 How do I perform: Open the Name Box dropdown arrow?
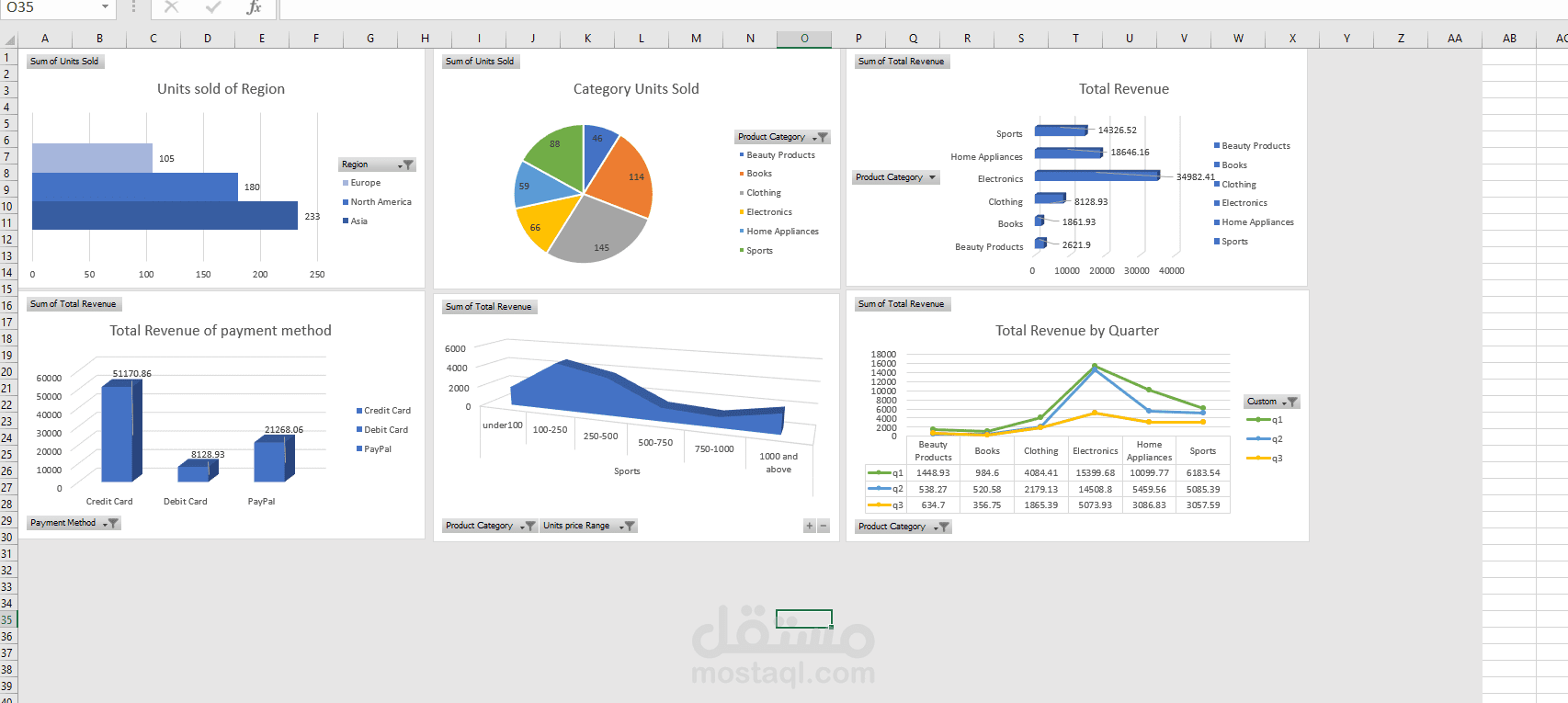click(105, 7)
